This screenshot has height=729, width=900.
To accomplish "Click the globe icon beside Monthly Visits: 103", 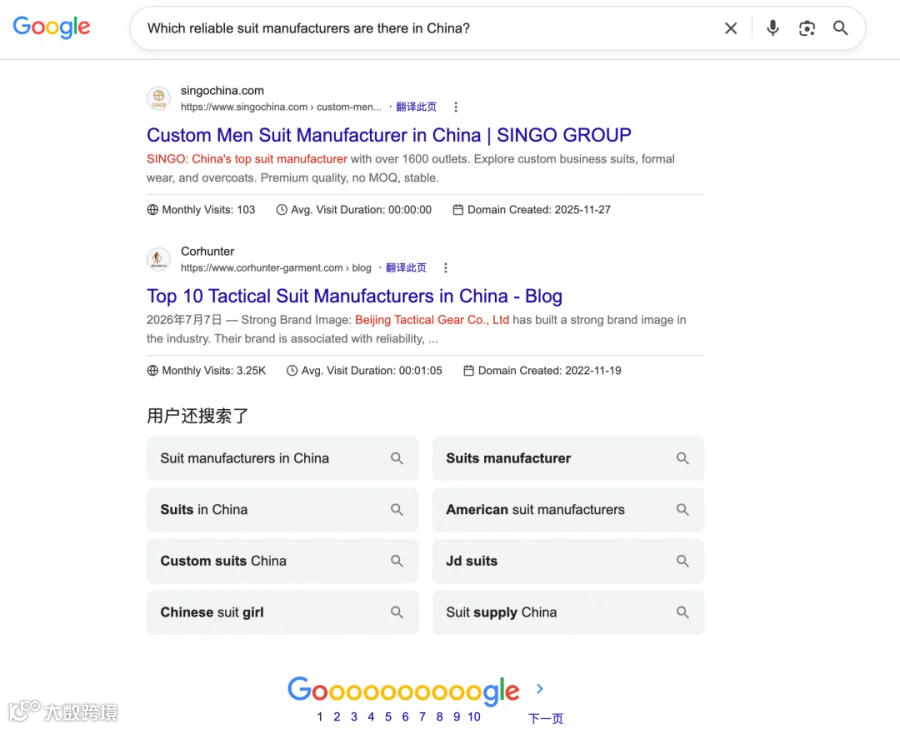I will [152, 210].
